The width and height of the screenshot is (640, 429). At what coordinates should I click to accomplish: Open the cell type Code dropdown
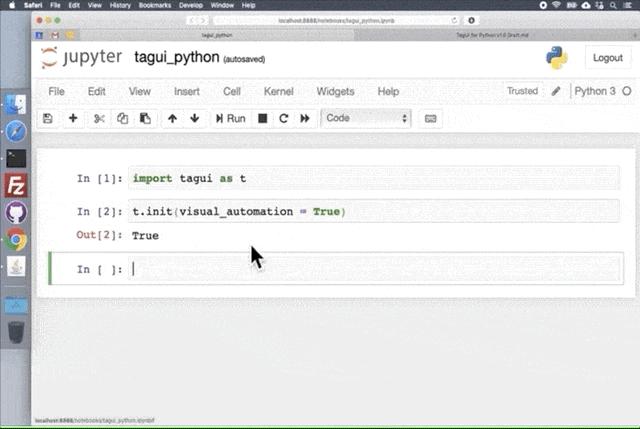tap(366, 118)
